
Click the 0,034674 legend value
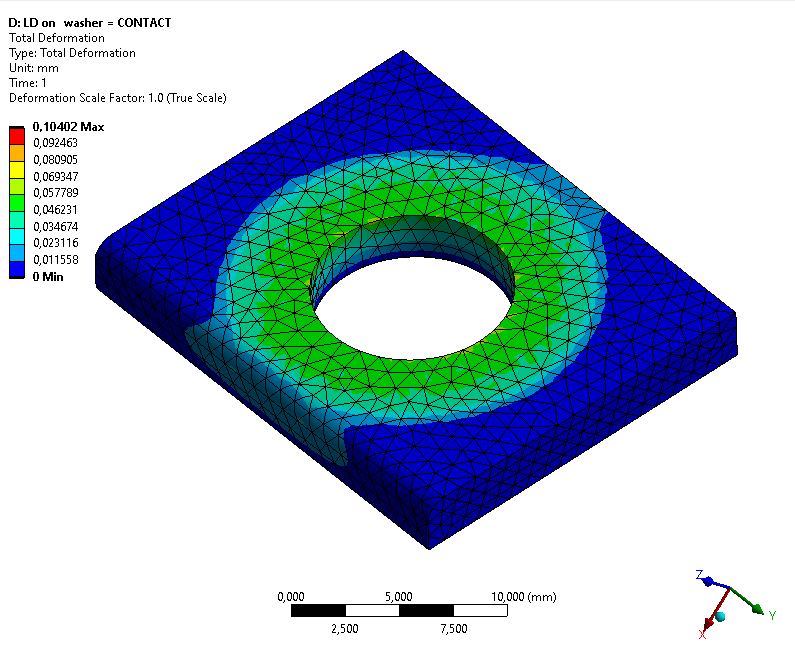tap(55, 226)
